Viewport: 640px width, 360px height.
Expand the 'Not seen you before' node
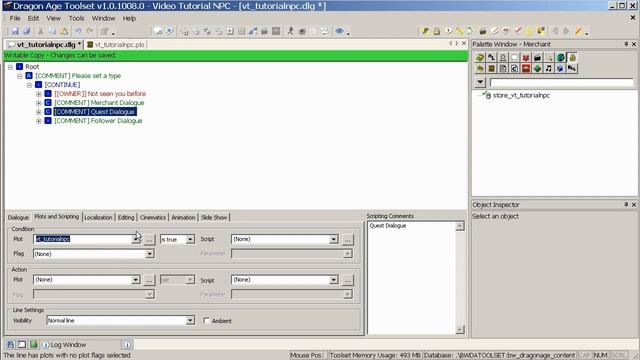[39, 94]
